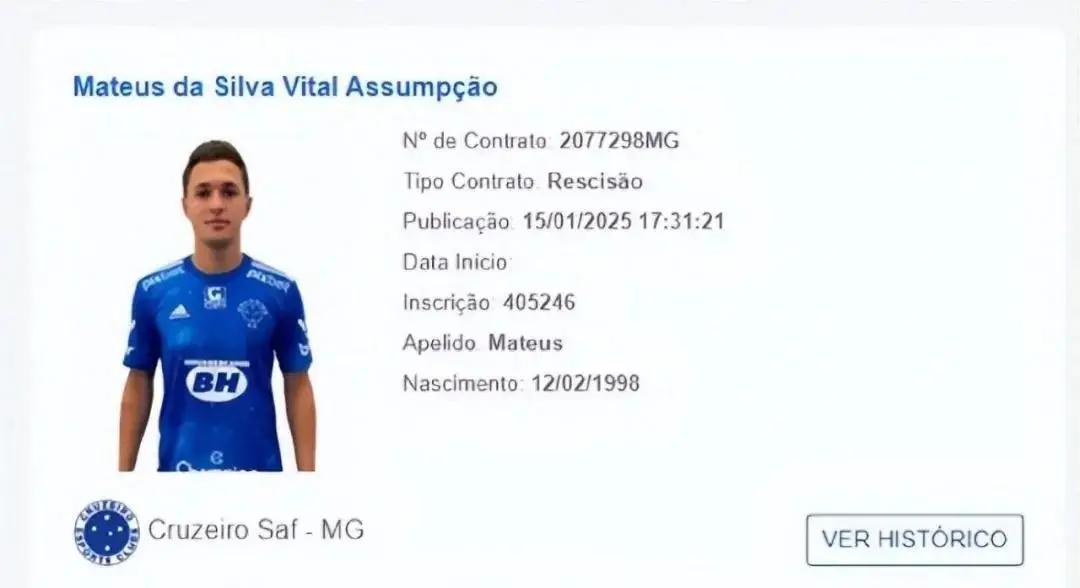
Task: Select contract number 2077298MG
Action: 619,140
